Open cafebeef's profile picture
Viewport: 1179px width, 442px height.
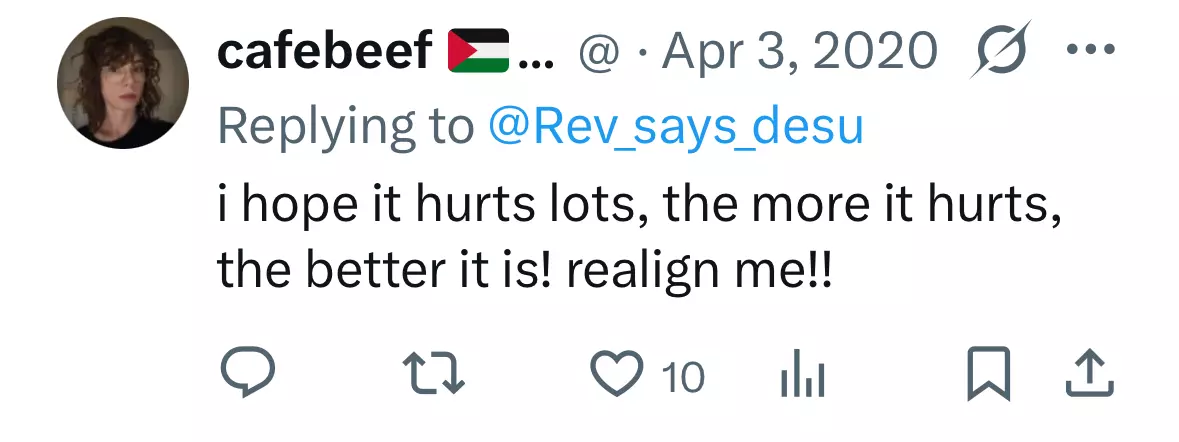pos(123,83)
